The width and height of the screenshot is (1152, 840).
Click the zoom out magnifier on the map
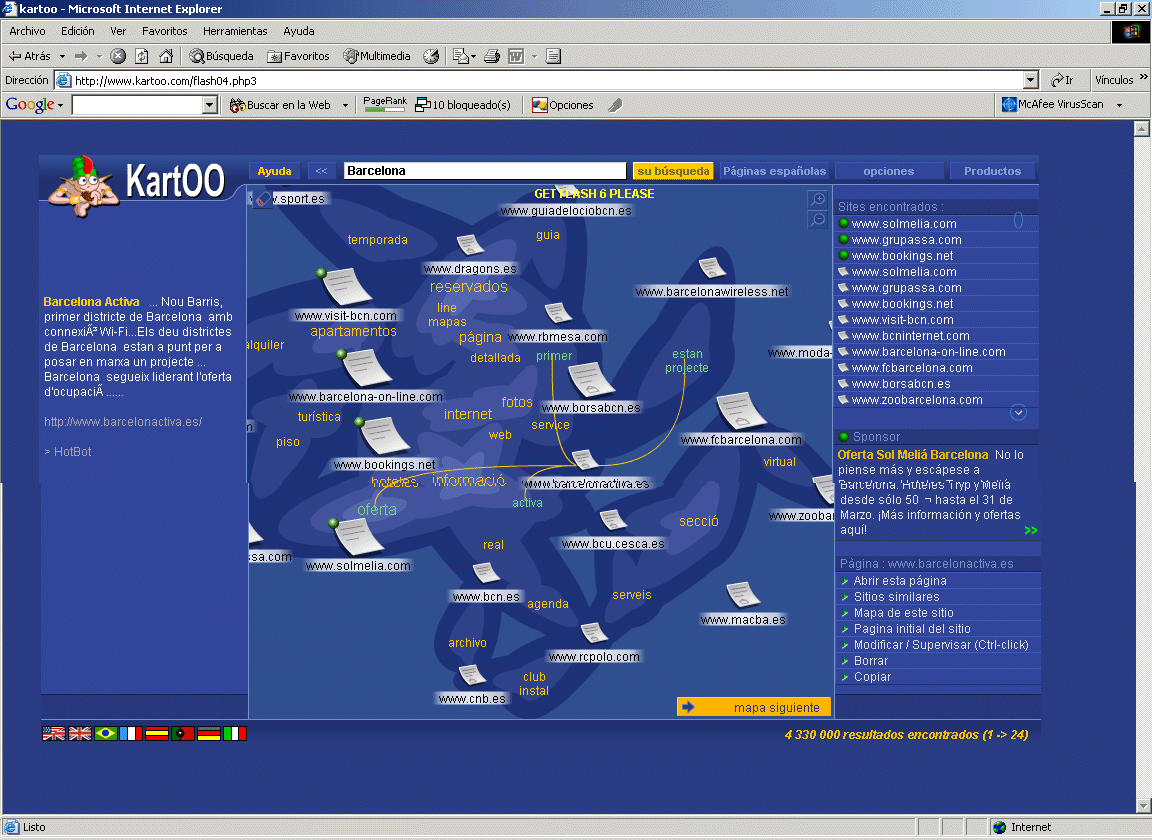tap(817, 219)
